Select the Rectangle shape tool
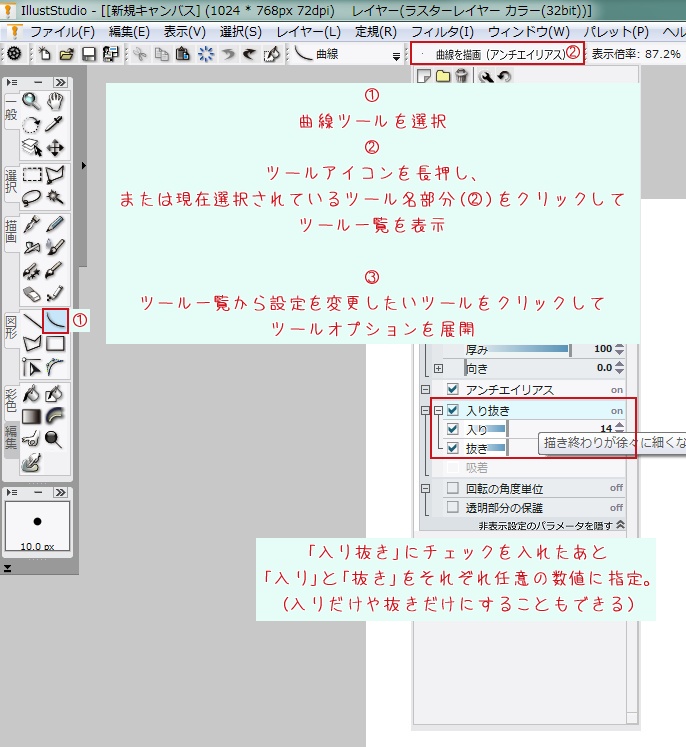This screenshot has width=686, height=747. click(x=55, y=343)
